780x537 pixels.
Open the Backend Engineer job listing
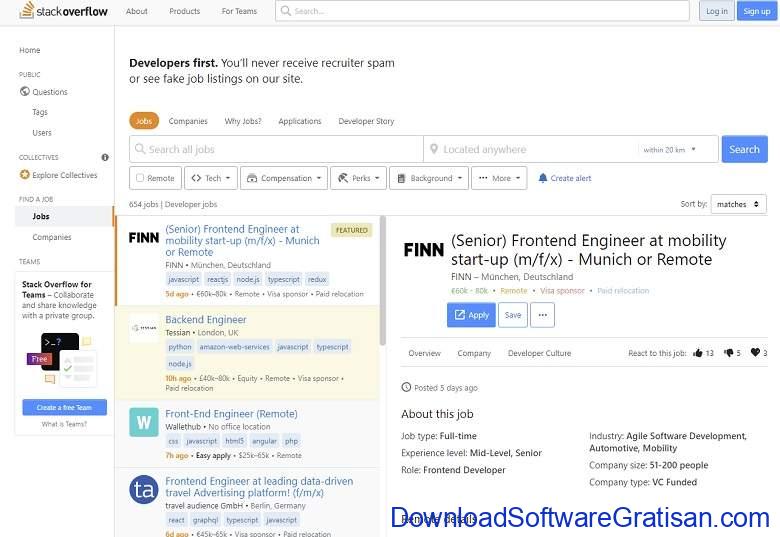(205, 319)
